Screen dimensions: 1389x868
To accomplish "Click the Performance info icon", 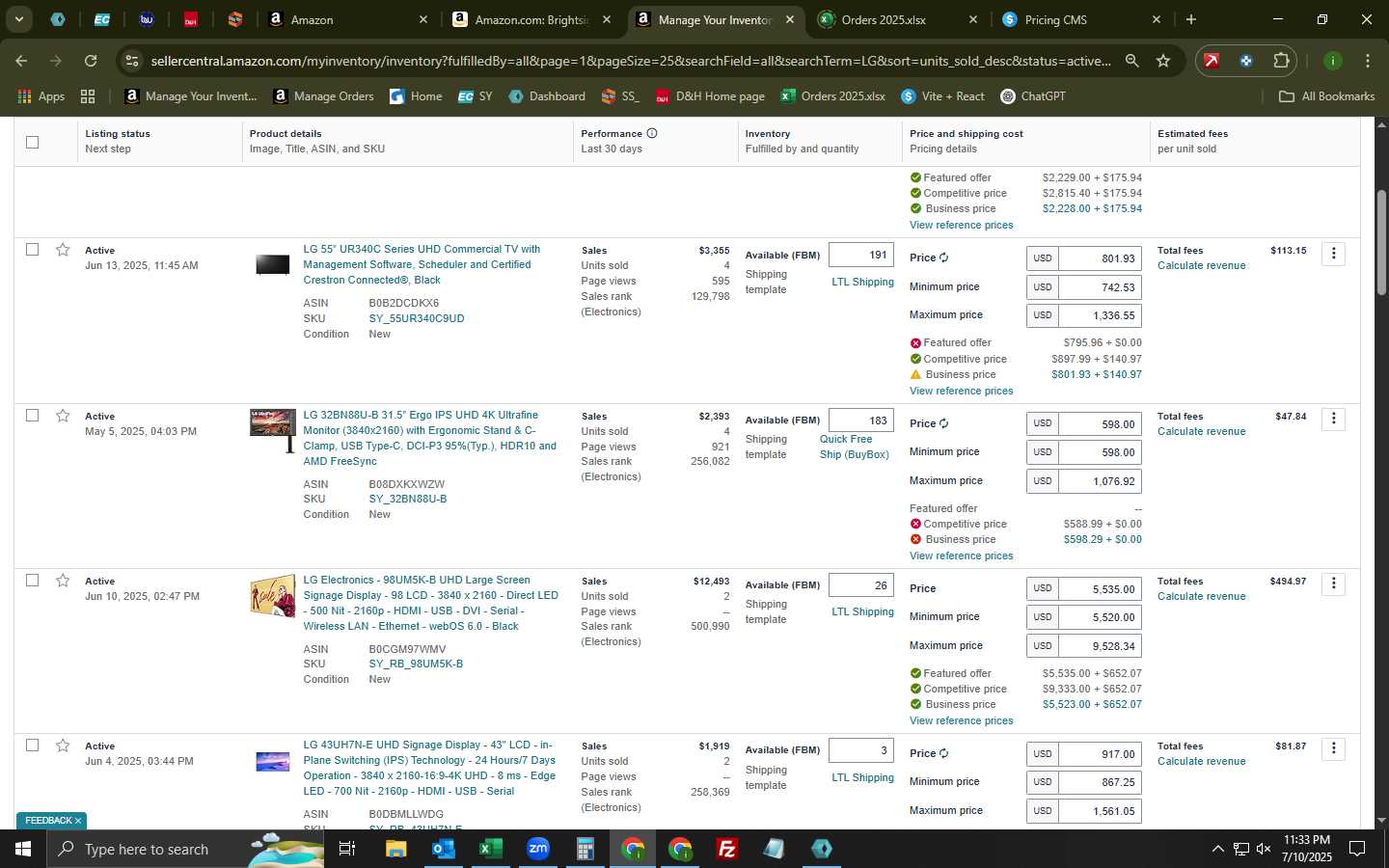I will (652, 133).
